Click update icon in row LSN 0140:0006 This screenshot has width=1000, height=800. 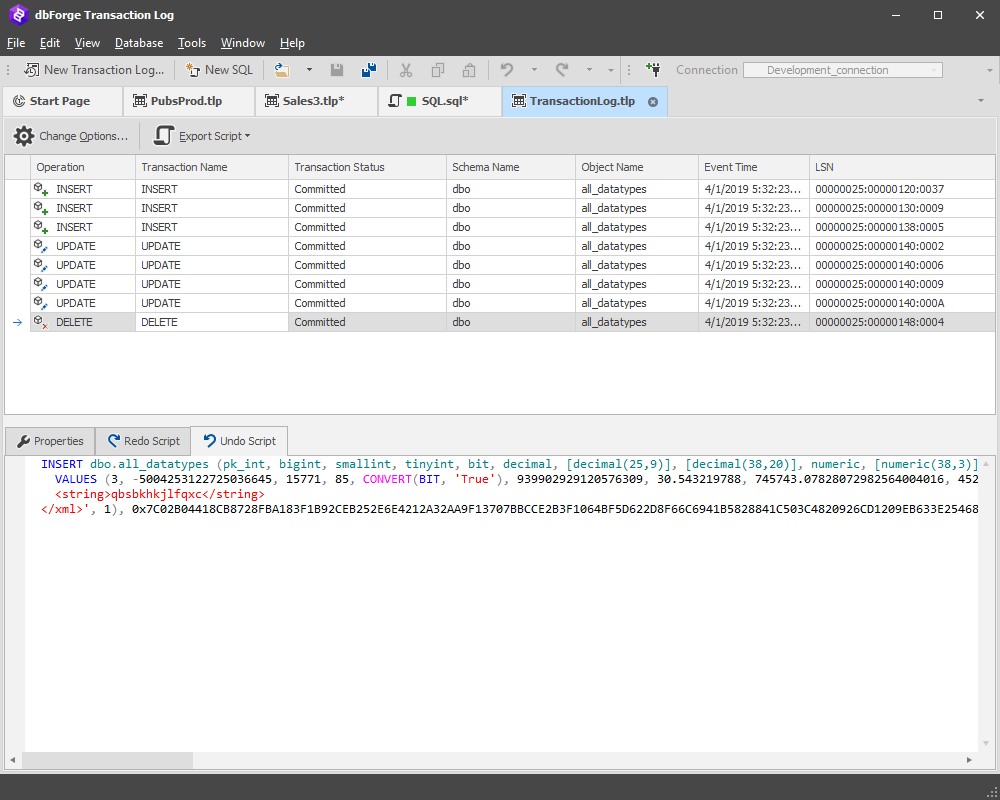point(41,265)
